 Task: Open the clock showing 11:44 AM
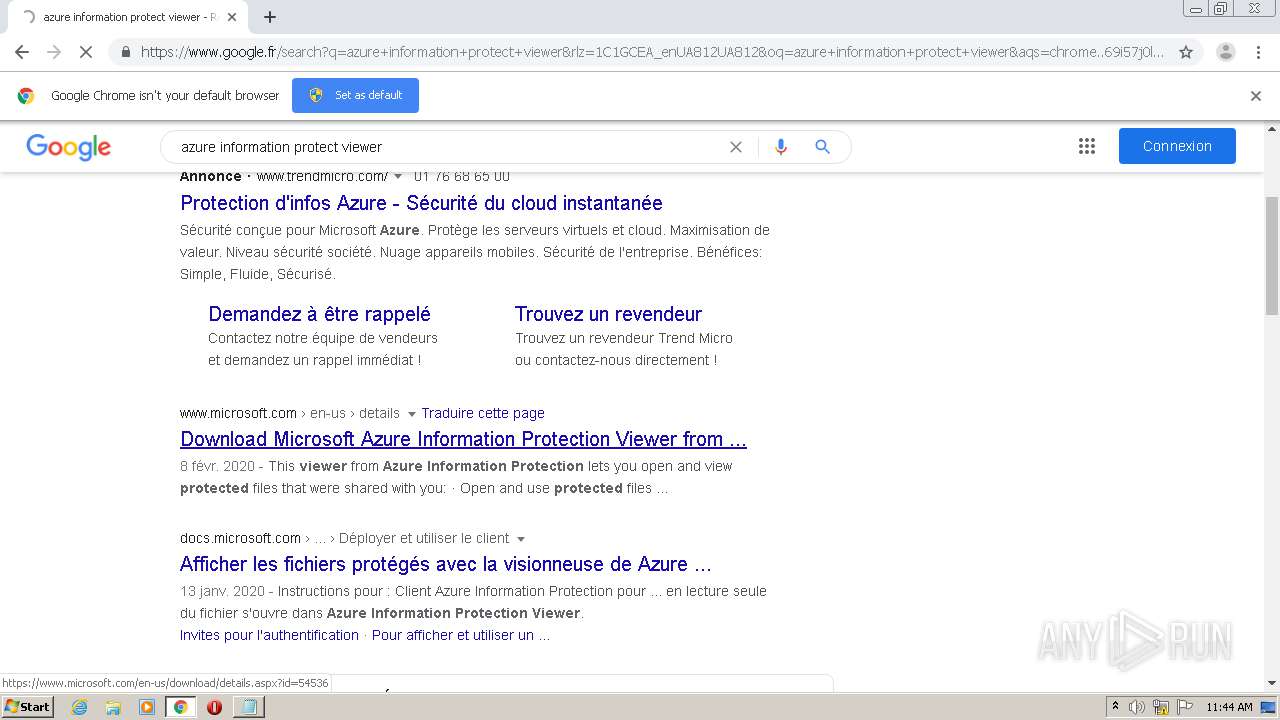click(1229, 707)
